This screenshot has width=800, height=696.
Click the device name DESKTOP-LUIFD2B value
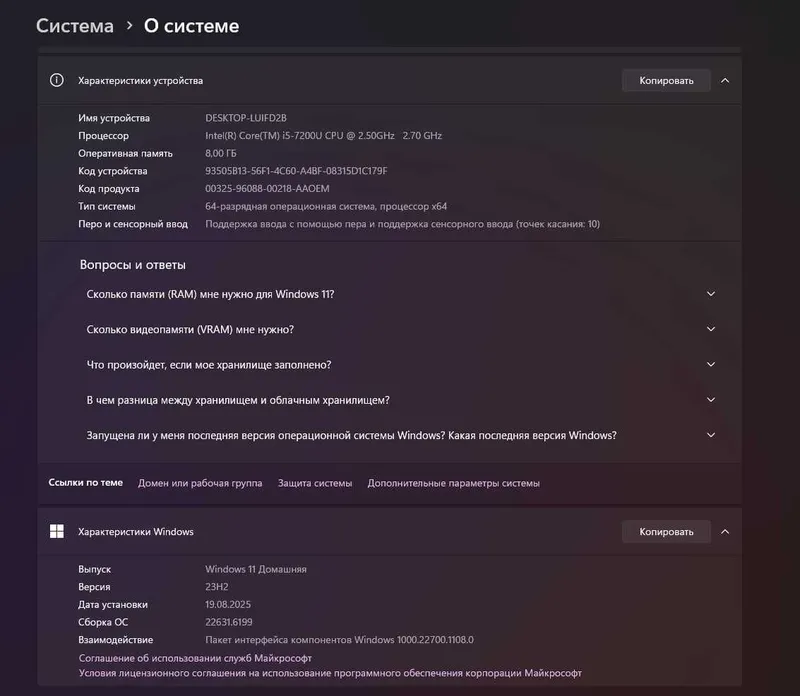coord(246,118)
